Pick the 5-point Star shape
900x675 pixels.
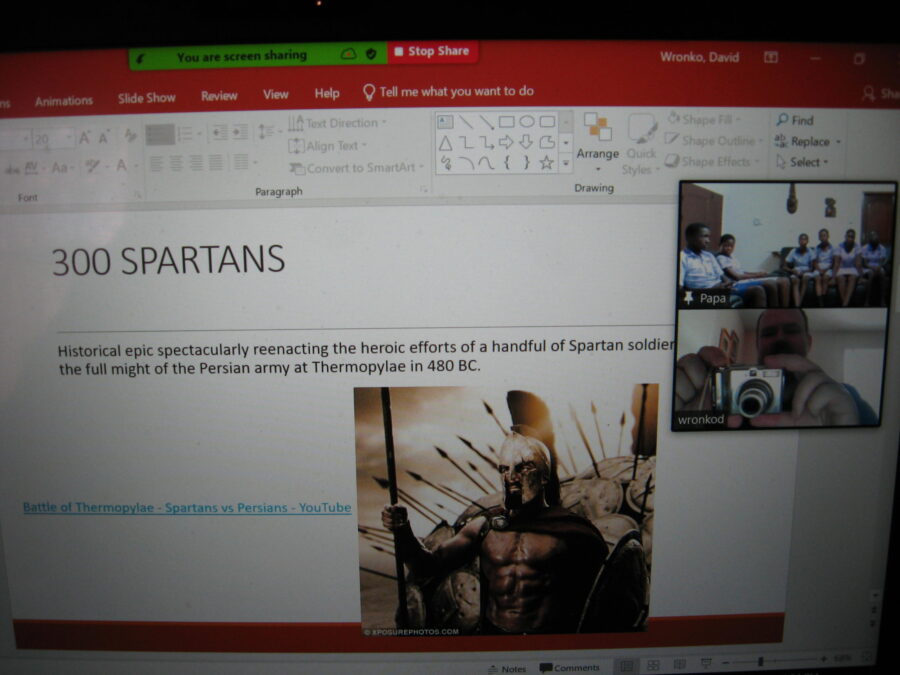[x=547, y=162]
